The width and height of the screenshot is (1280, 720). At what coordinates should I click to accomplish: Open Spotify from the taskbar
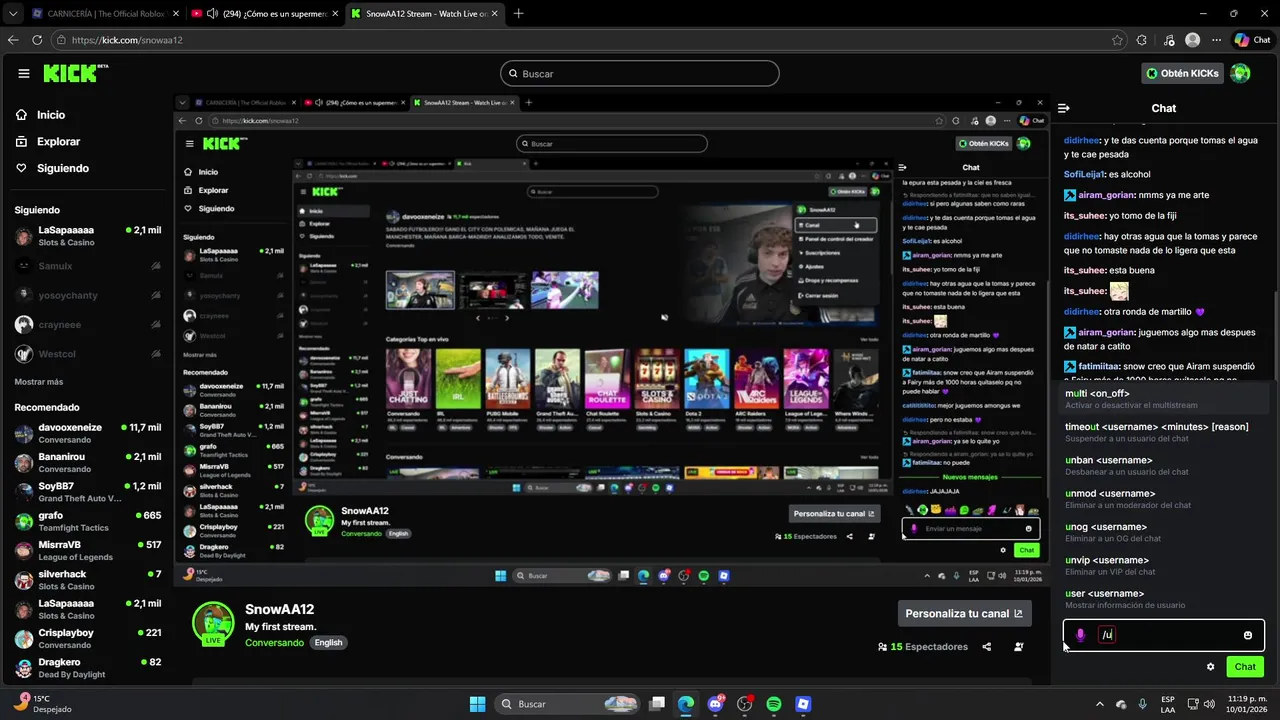point(774,704)
